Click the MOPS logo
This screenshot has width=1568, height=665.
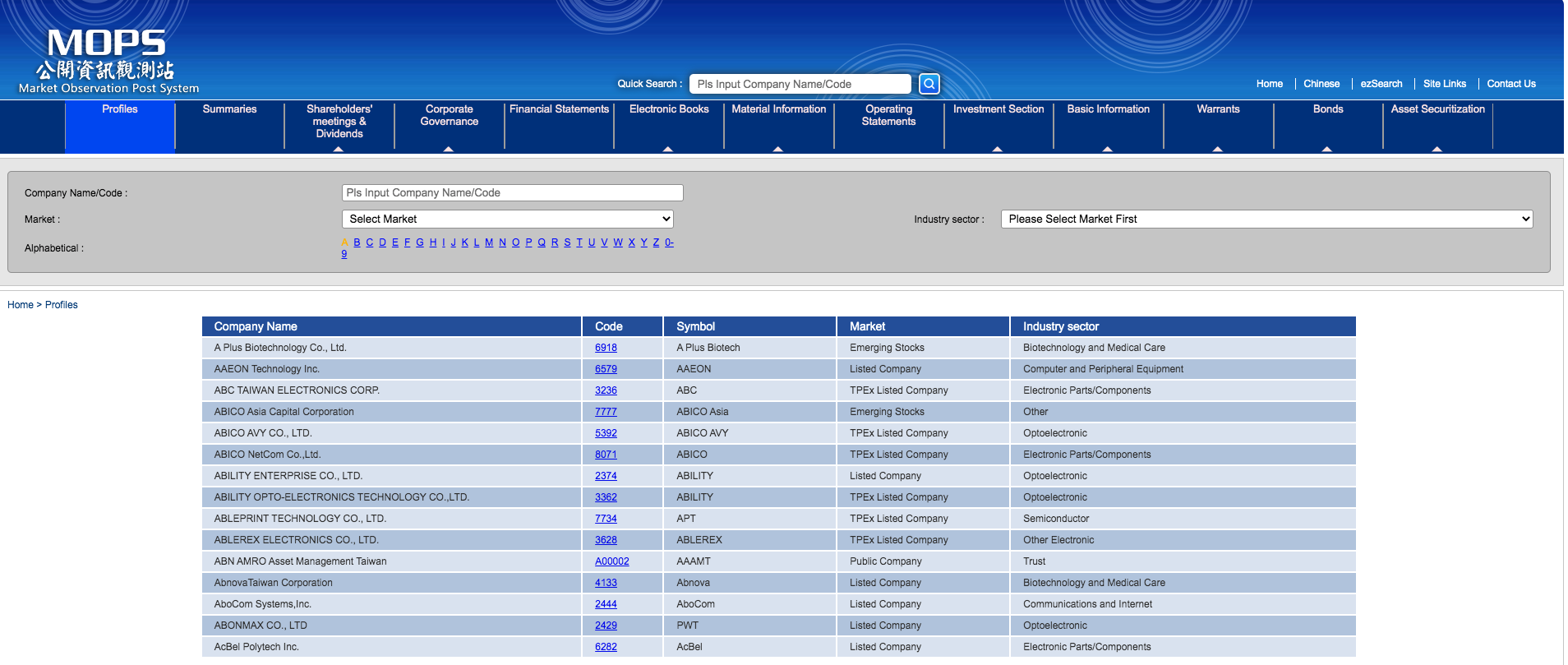click(108, 62)
